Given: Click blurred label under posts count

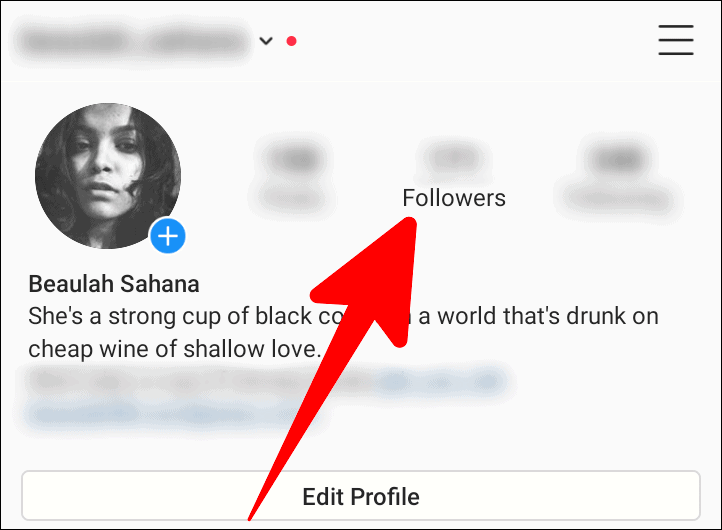Looking at the screenshot, I should tap(294, 198).
